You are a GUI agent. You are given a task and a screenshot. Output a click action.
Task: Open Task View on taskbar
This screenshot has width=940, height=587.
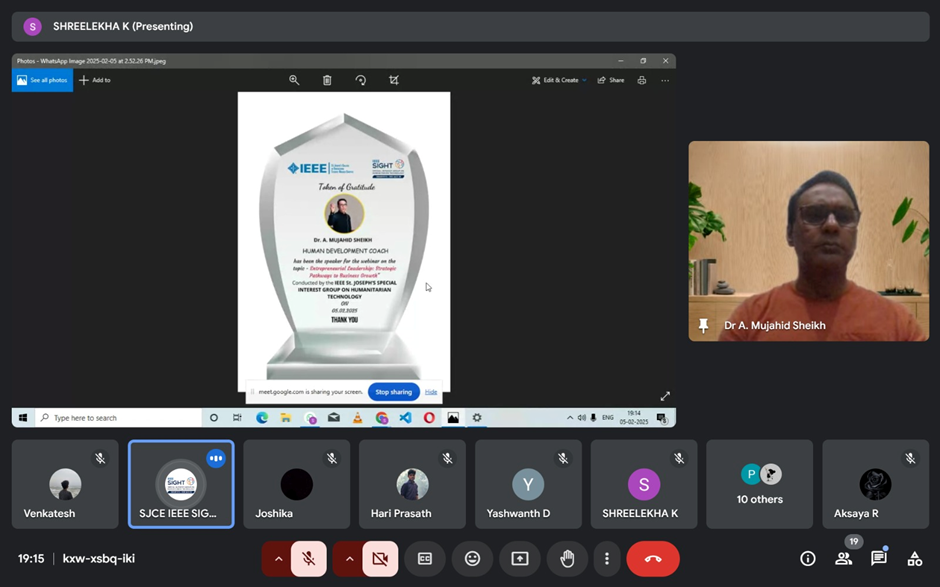237,418
